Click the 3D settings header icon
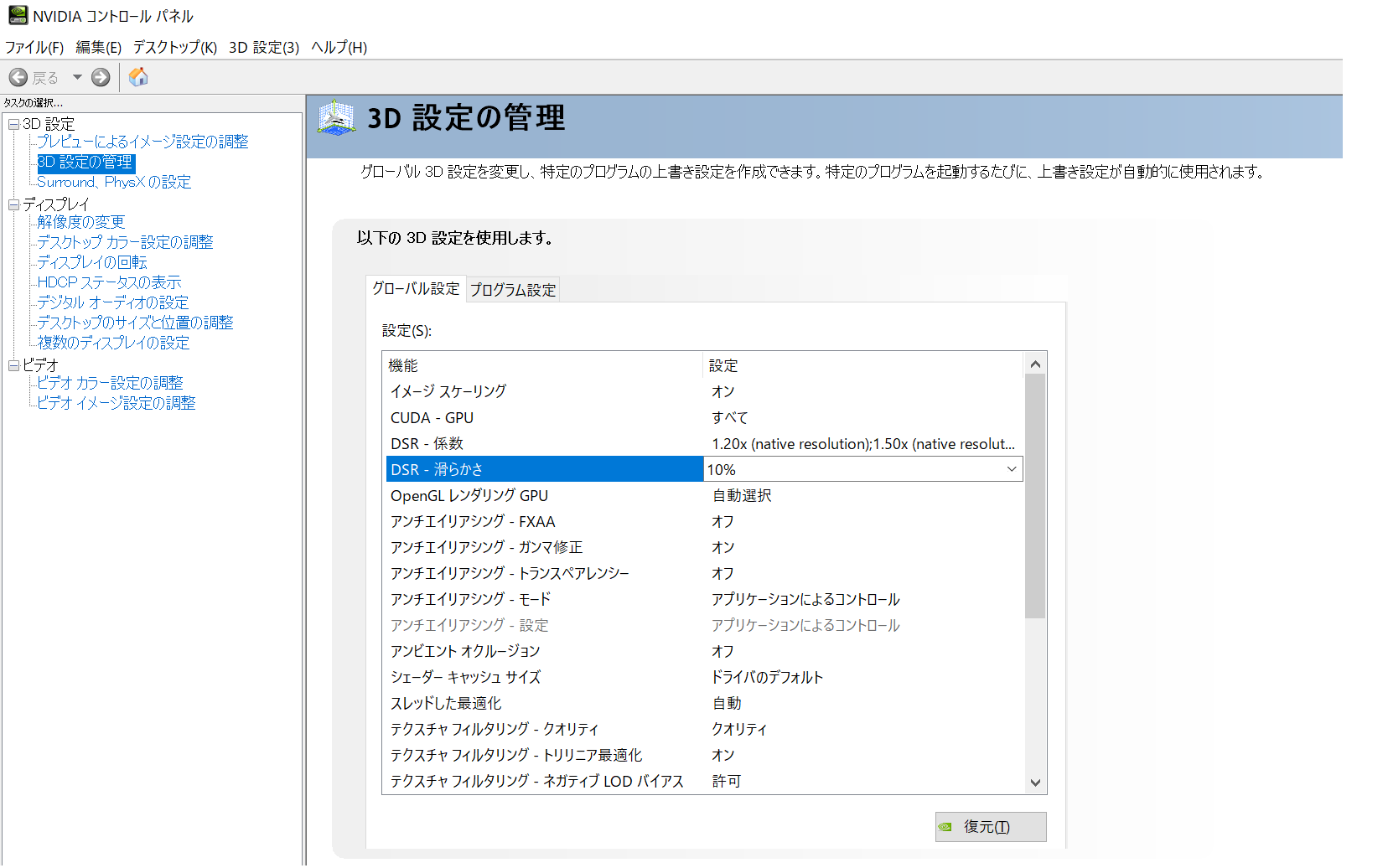1388x868 pixels. (337, 118)
